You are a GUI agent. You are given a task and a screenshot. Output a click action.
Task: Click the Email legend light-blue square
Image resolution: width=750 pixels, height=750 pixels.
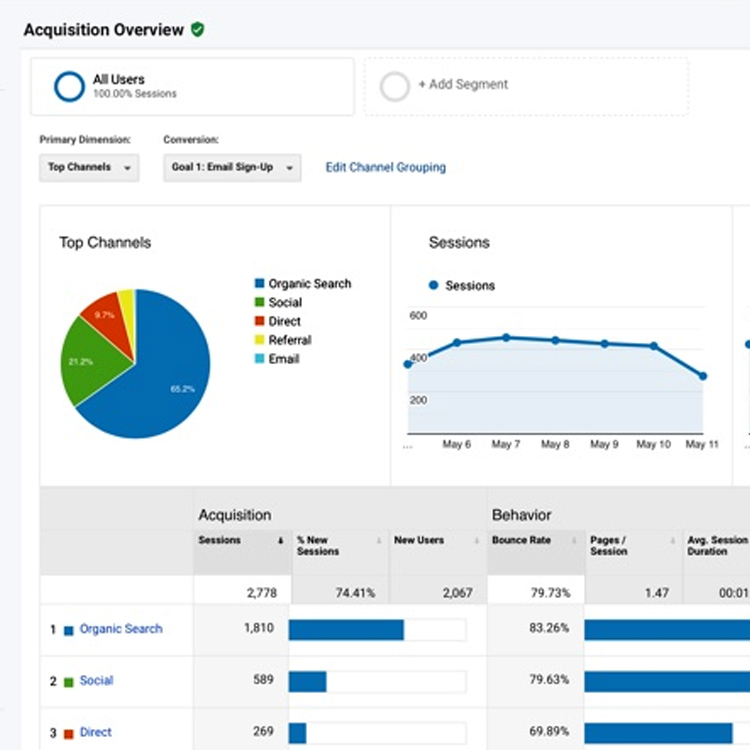(259, 358)
